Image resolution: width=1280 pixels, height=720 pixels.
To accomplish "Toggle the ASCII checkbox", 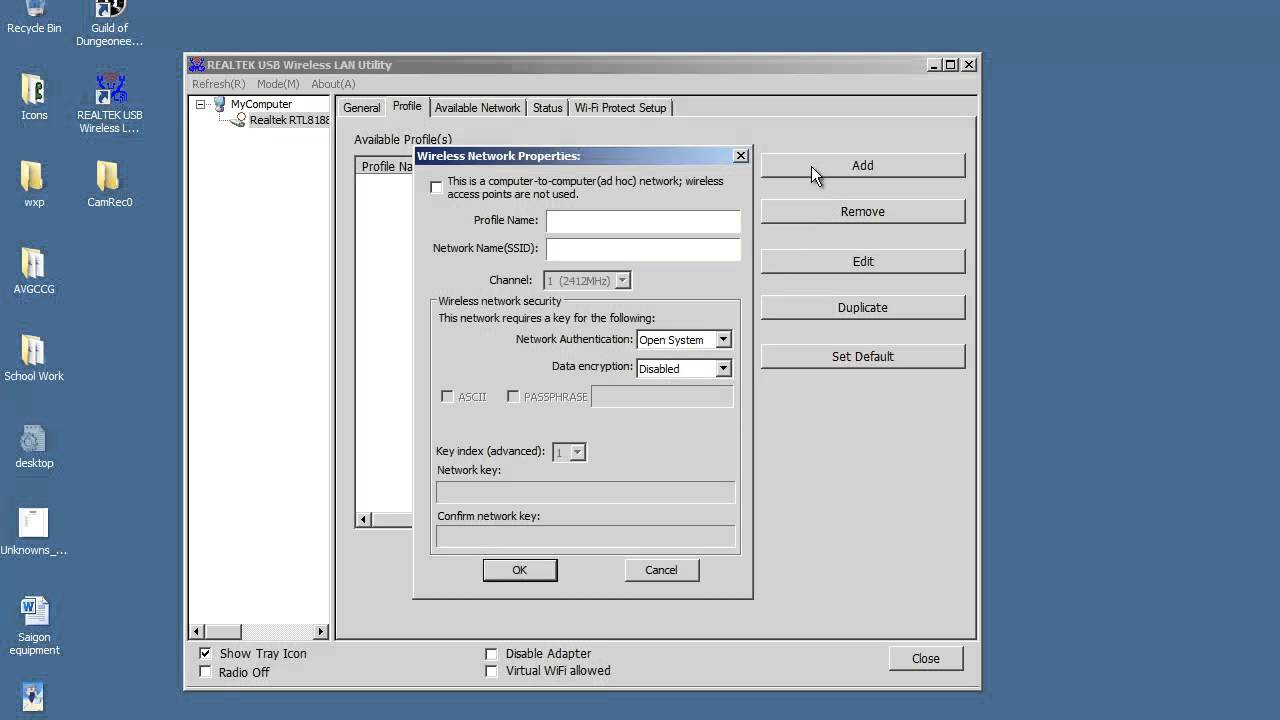I will (x=447, y=397).
